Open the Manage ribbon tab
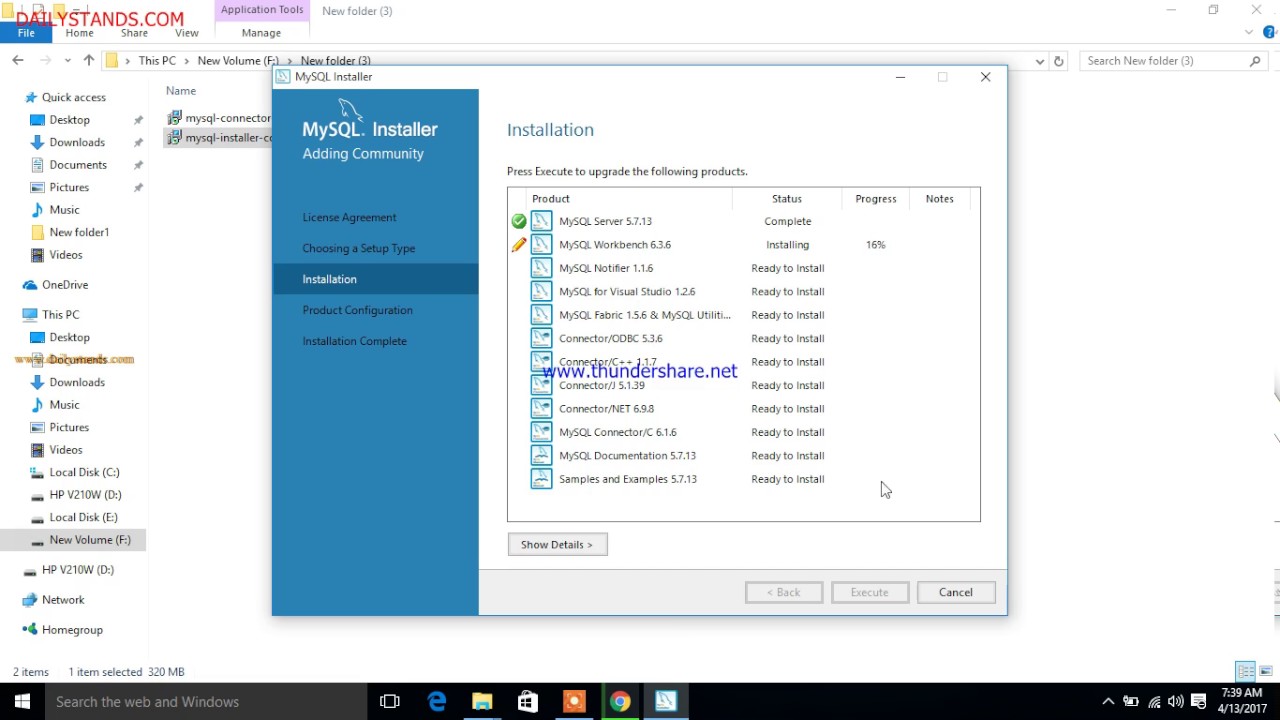1280x720 pixels. [261, 33]
